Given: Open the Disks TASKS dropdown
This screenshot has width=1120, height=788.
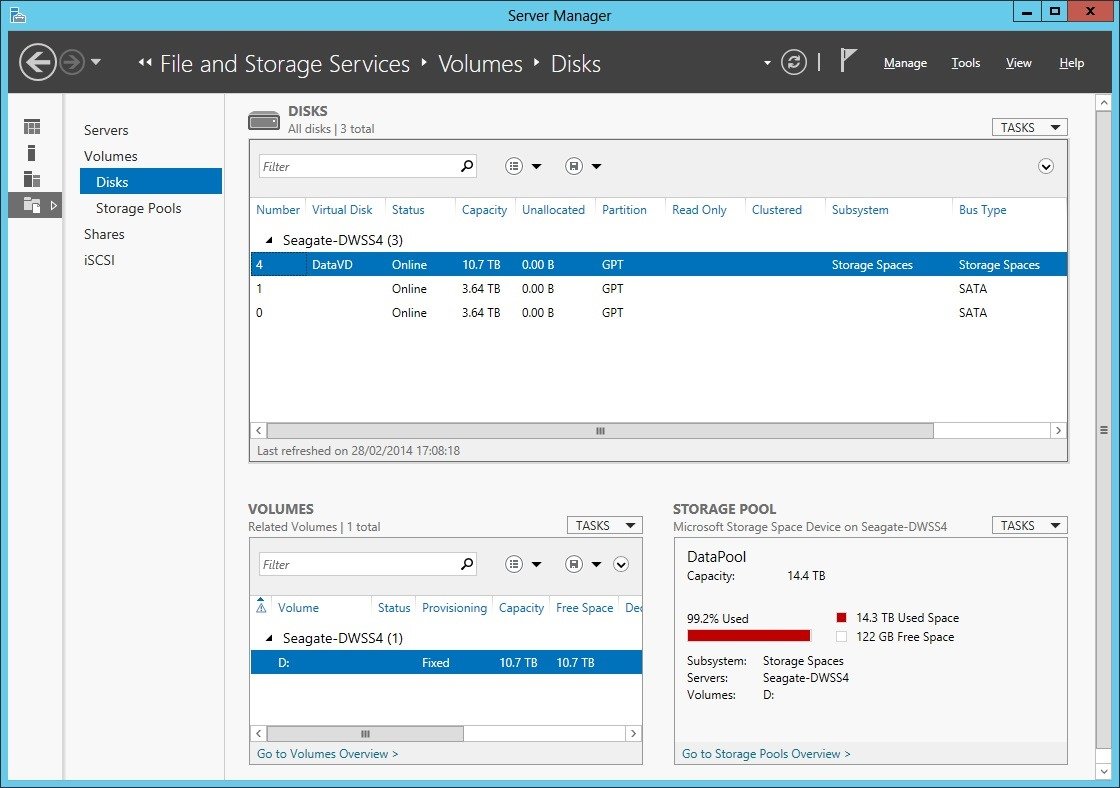Looking at the screenshot, I should pyautogui.click(x=1029, y=127).
